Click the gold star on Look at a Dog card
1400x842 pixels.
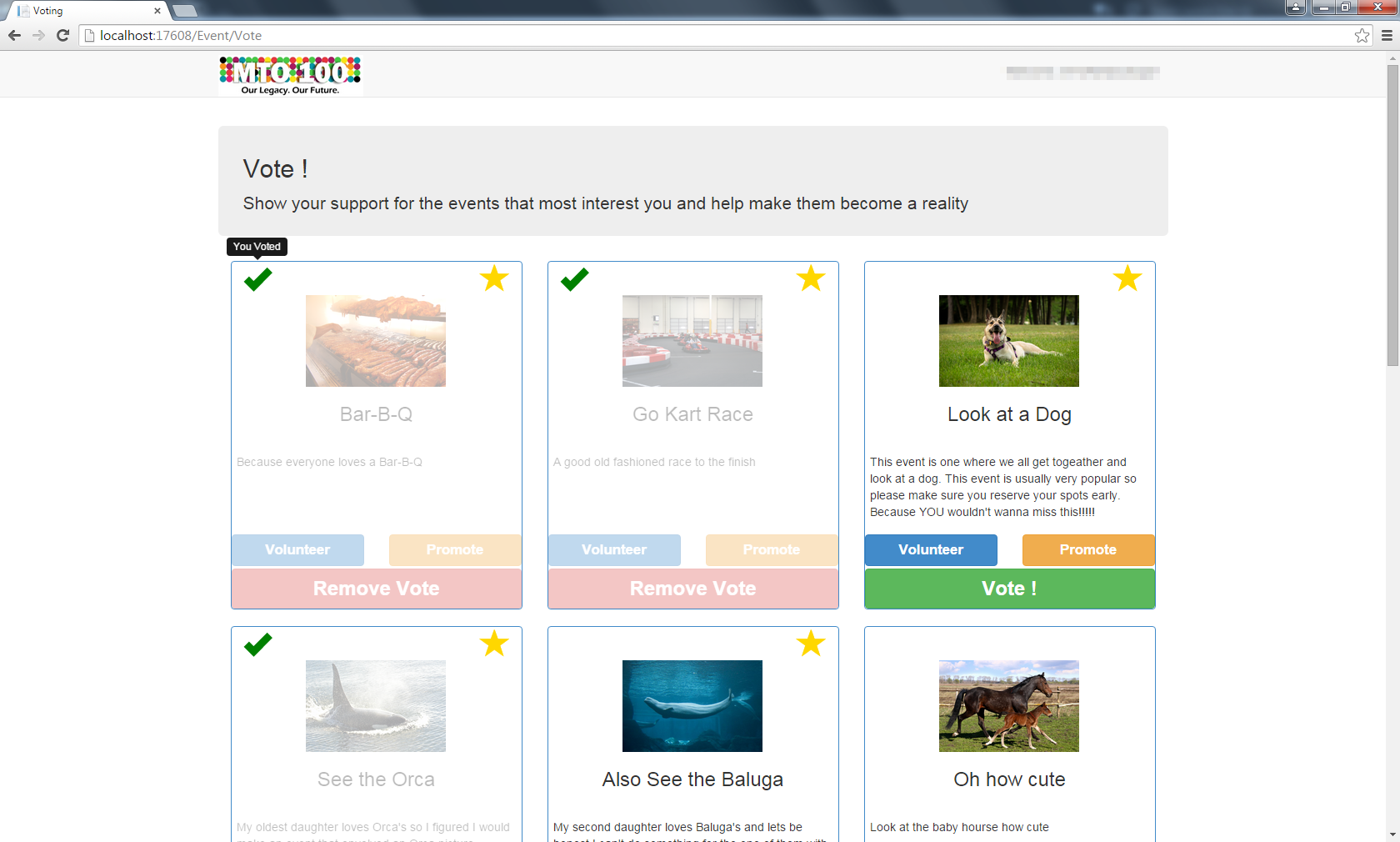pyautogui.click(x=1127, y=278)
